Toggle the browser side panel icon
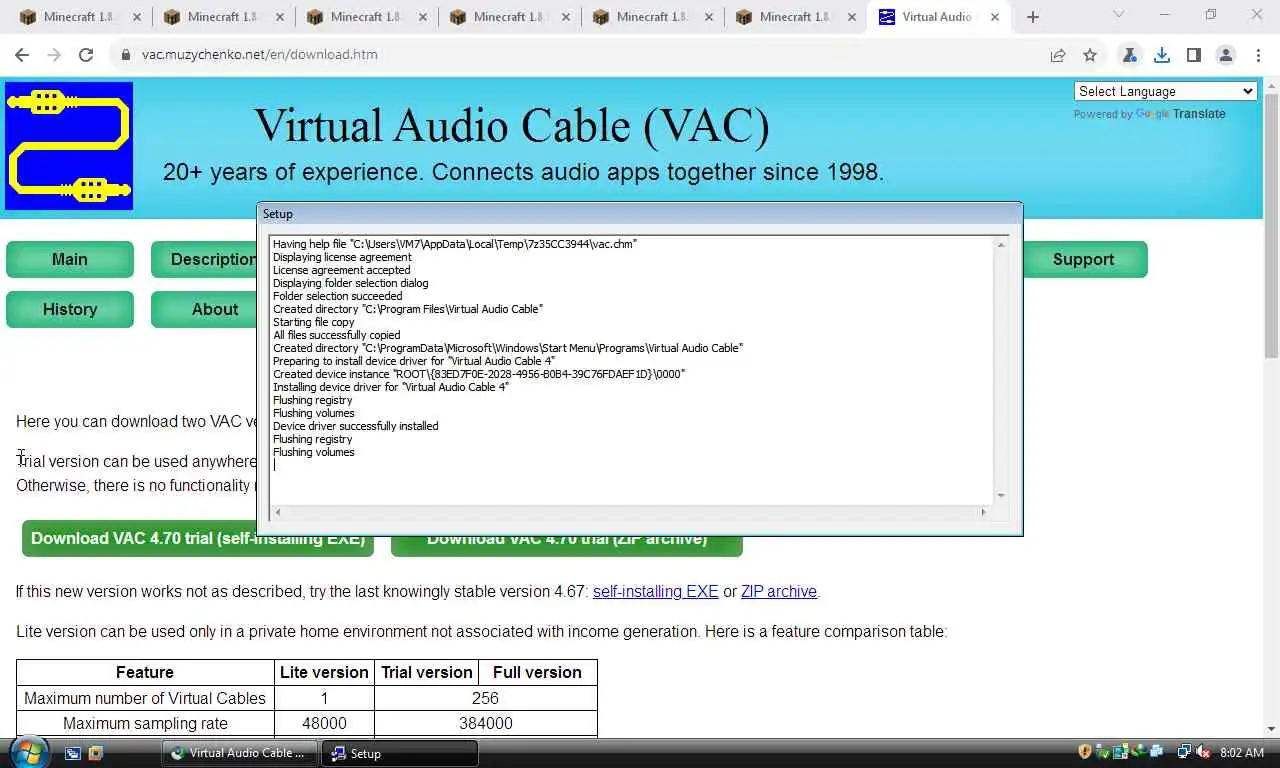 point(1193,55)
